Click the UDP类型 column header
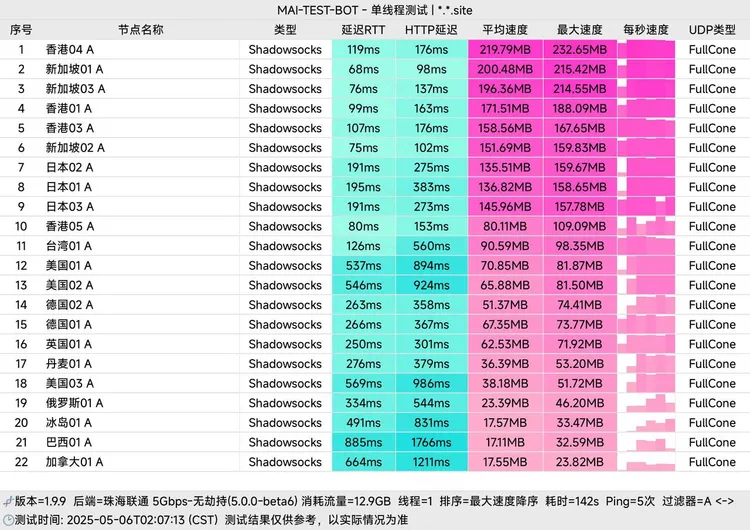The width and height of the screenshot is (750, 530). tap(712, 30)
